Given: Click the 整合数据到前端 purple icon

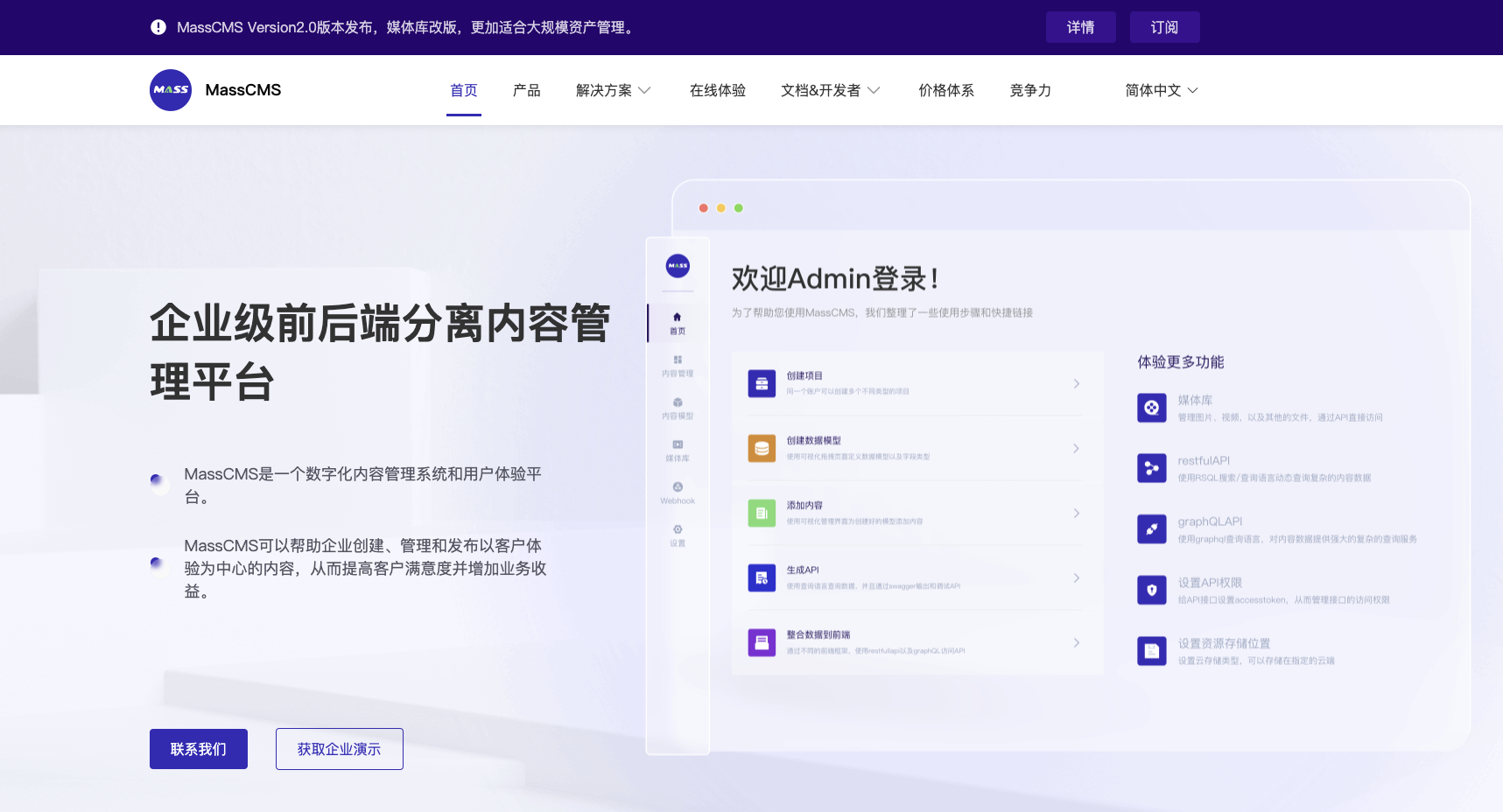Looking at the screenshot, I should pos(762,642).
